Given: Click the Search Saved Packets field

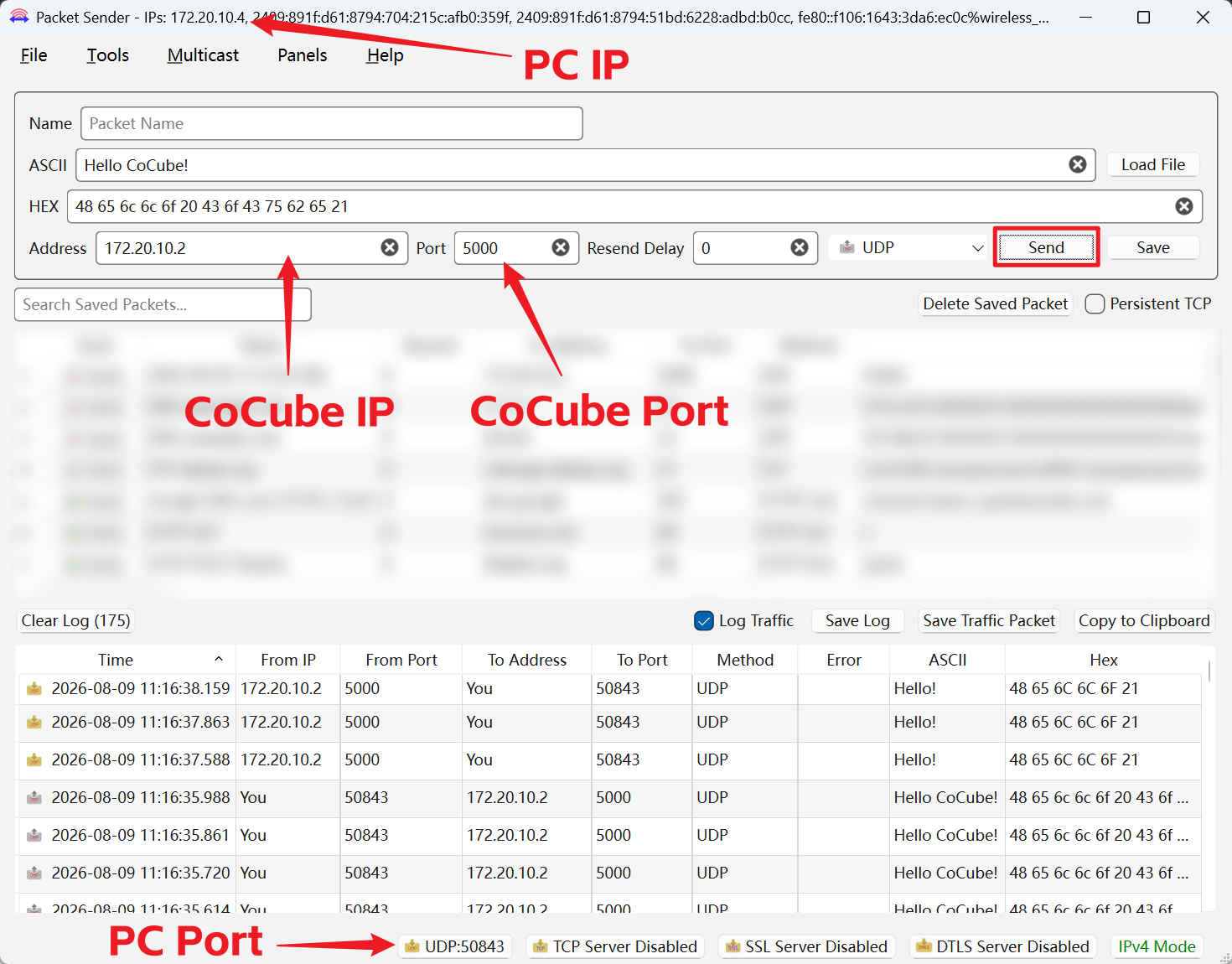Looking at the screenshot, I should point(163,304).
